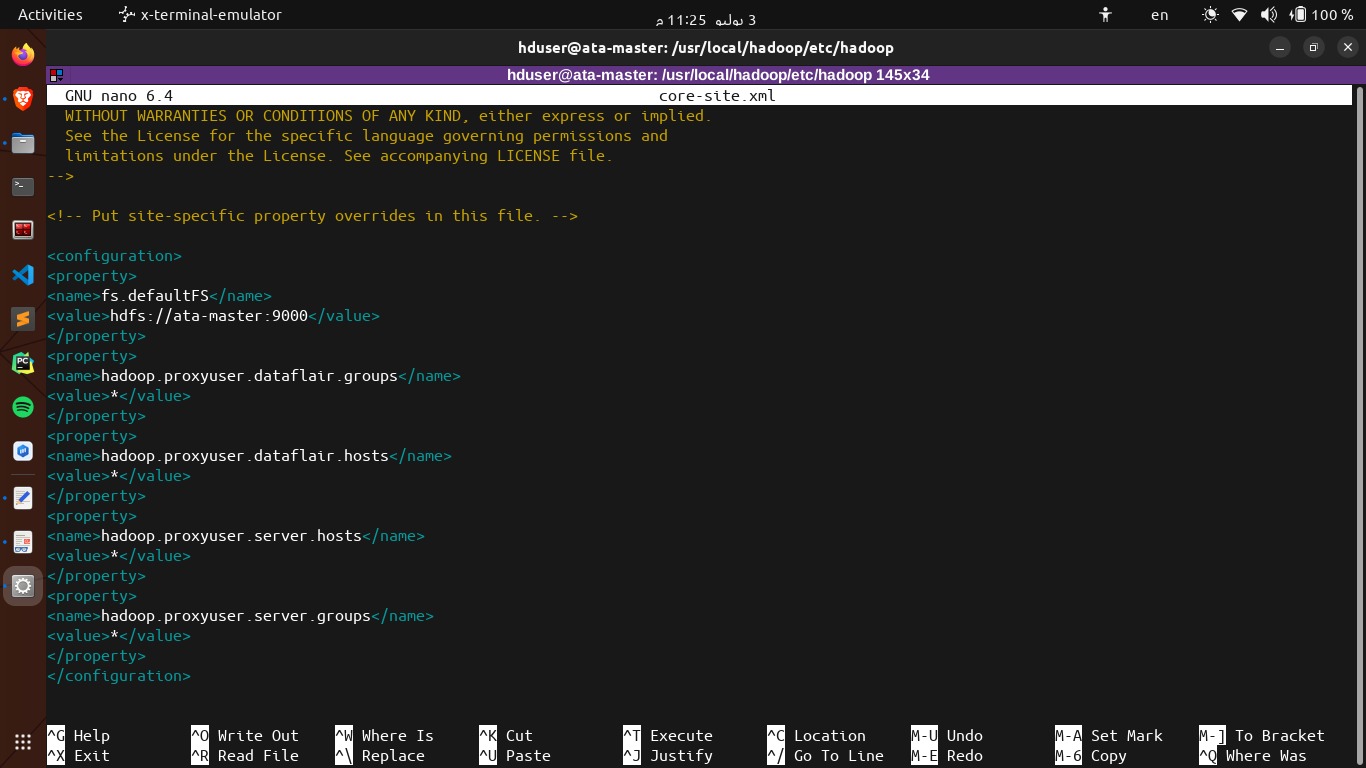The width and height of the screenshot is (1366, 768).
Task: Click the accessibility icon in the top bar
Action: click(x=1104, y=14)
